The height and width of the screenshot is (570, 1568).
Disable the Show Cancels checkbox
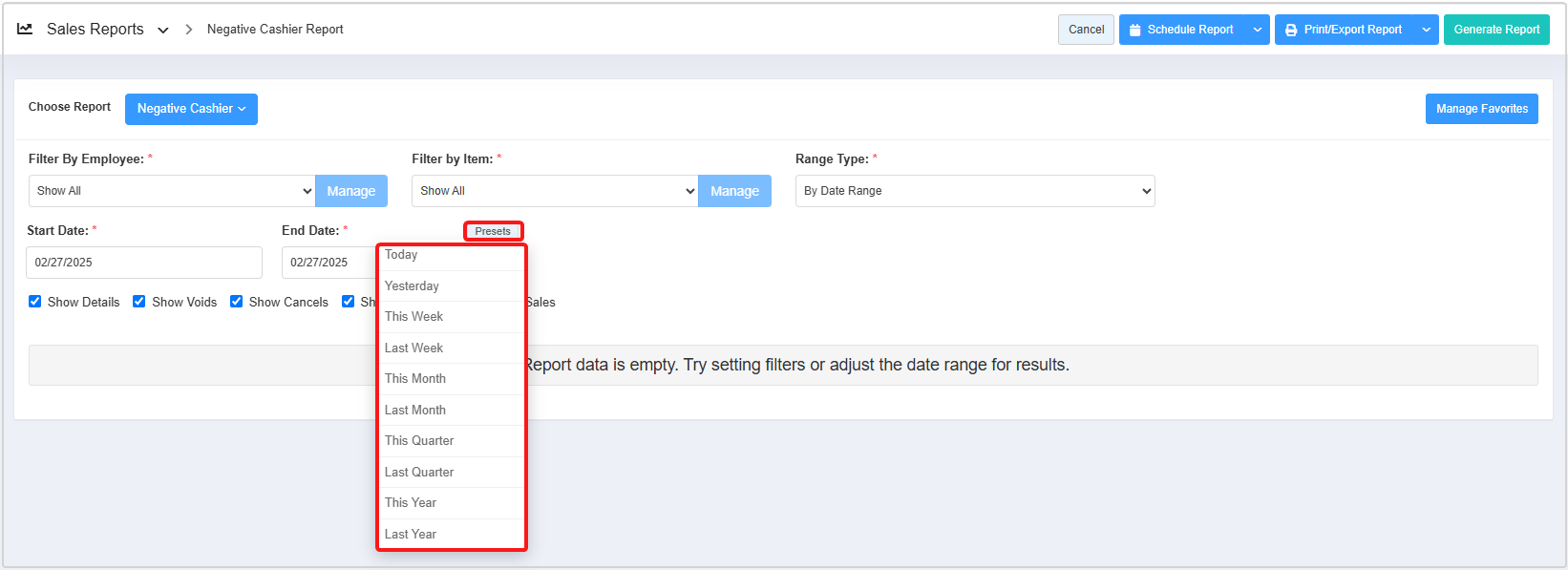(x=237, y=302)
